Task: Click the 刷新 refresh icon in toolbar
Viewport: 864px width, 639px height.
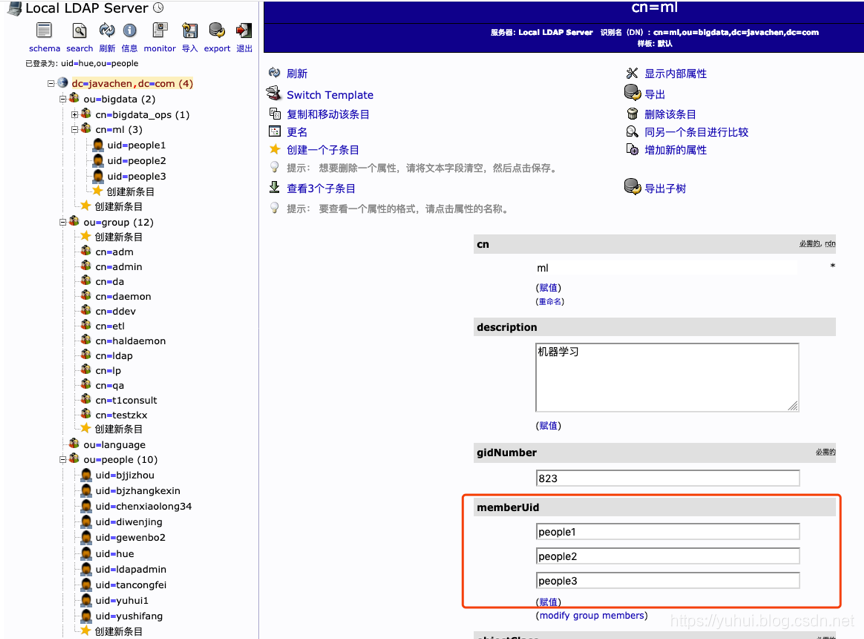Action: tap(107, 30)
